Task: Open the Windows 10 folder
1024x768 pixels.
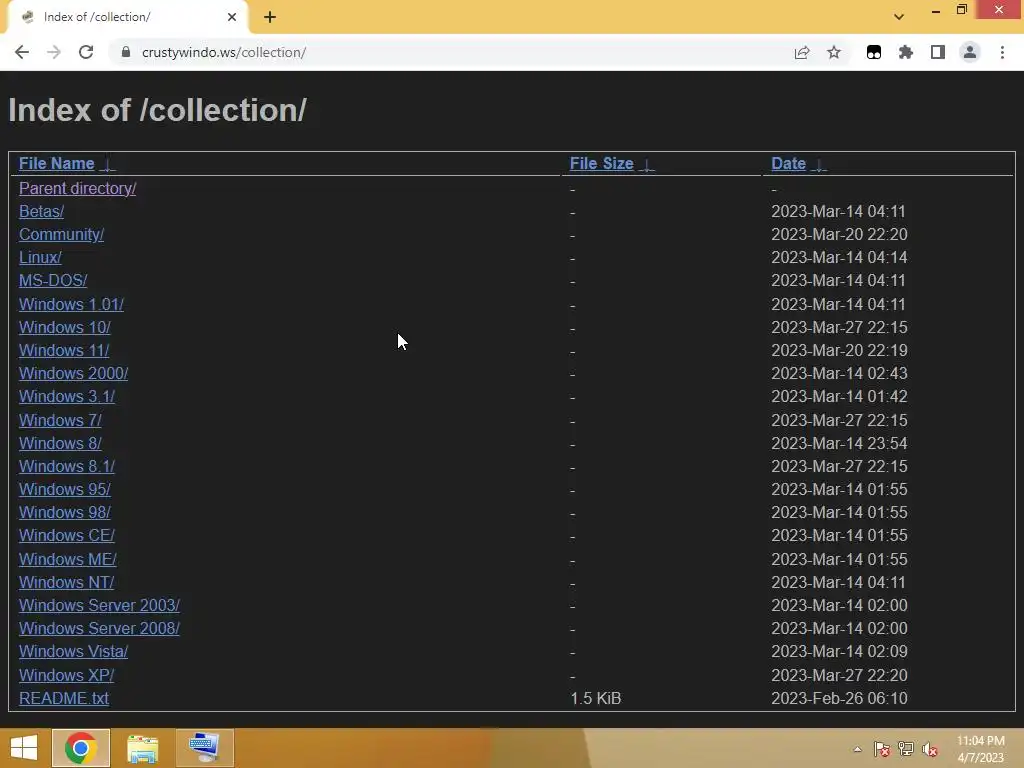Action: [65, 327]
